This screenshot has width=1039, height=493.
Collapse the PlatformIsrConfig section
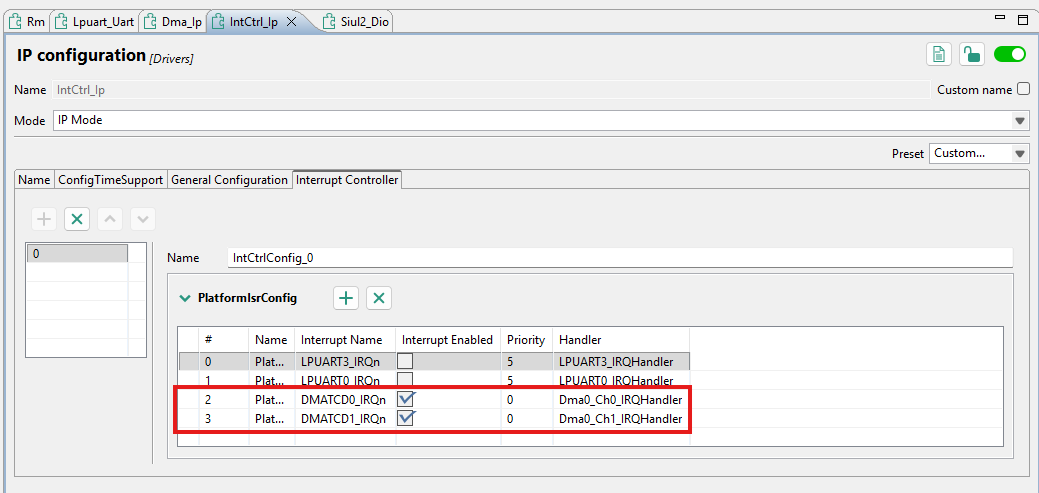185,298
